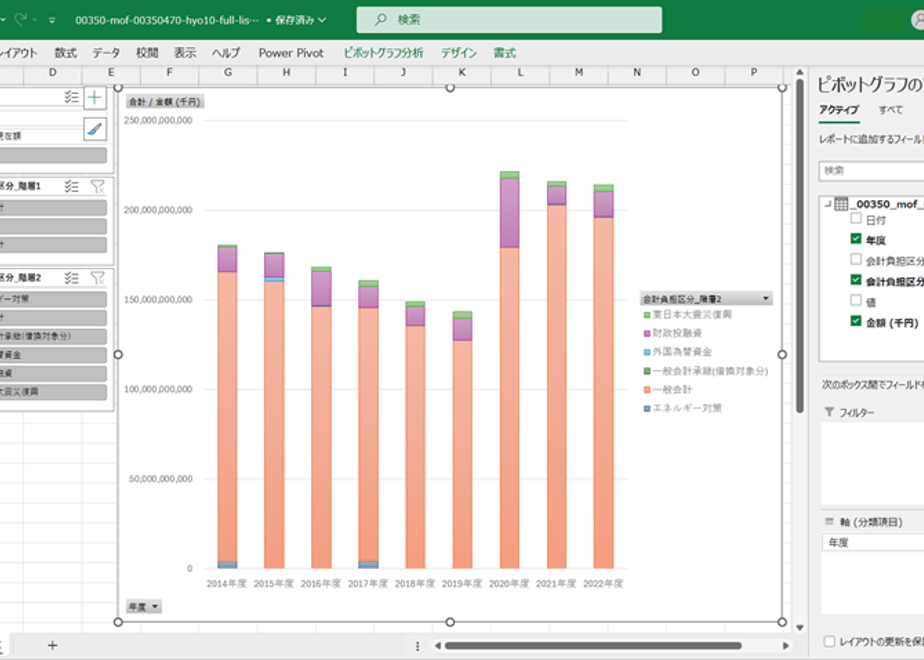Click the 合計 / 金額 (千円) field button

(165, 101)
